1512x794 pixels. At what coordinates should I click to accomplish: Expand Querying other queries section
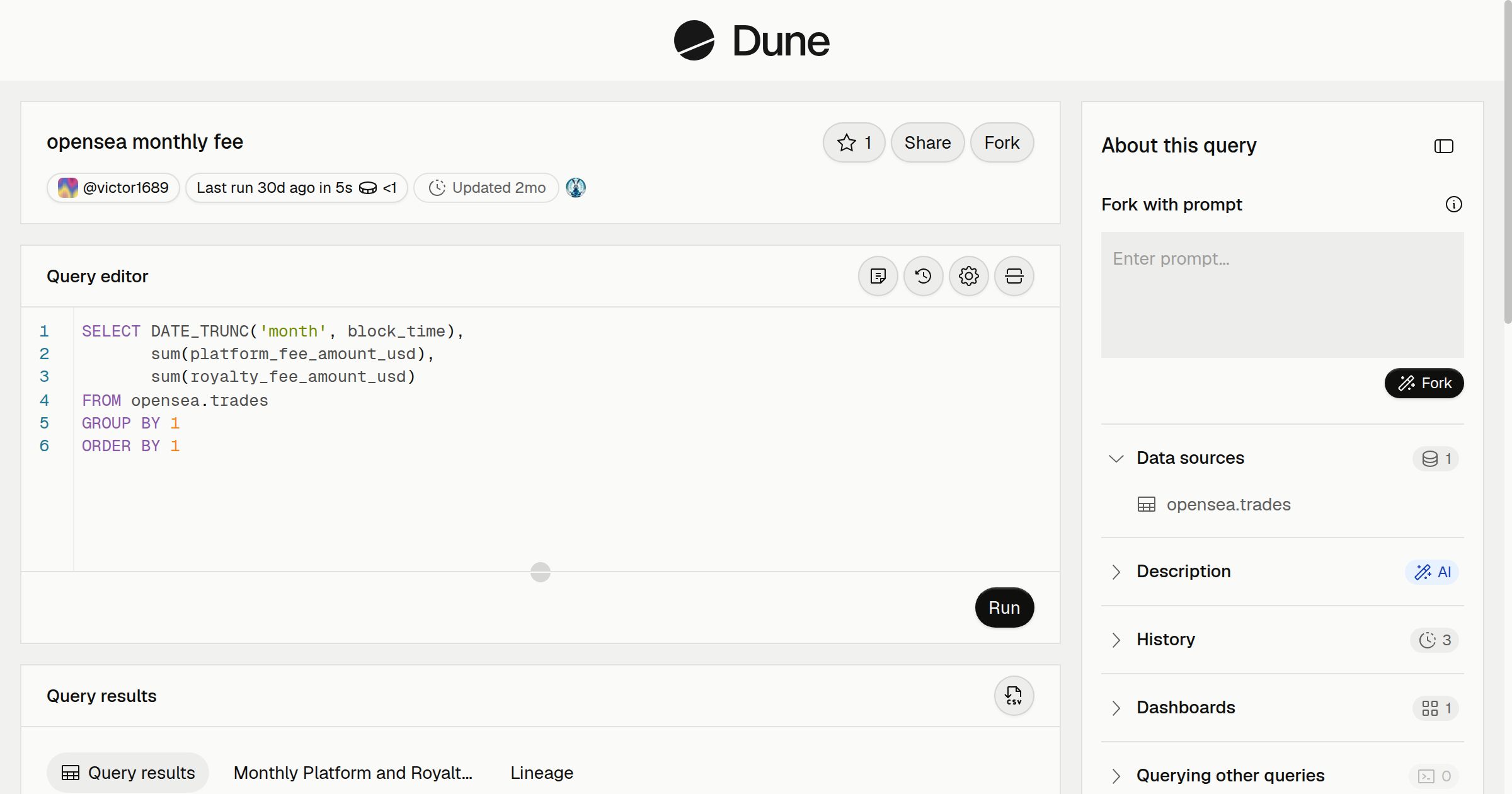(1116, 776)
